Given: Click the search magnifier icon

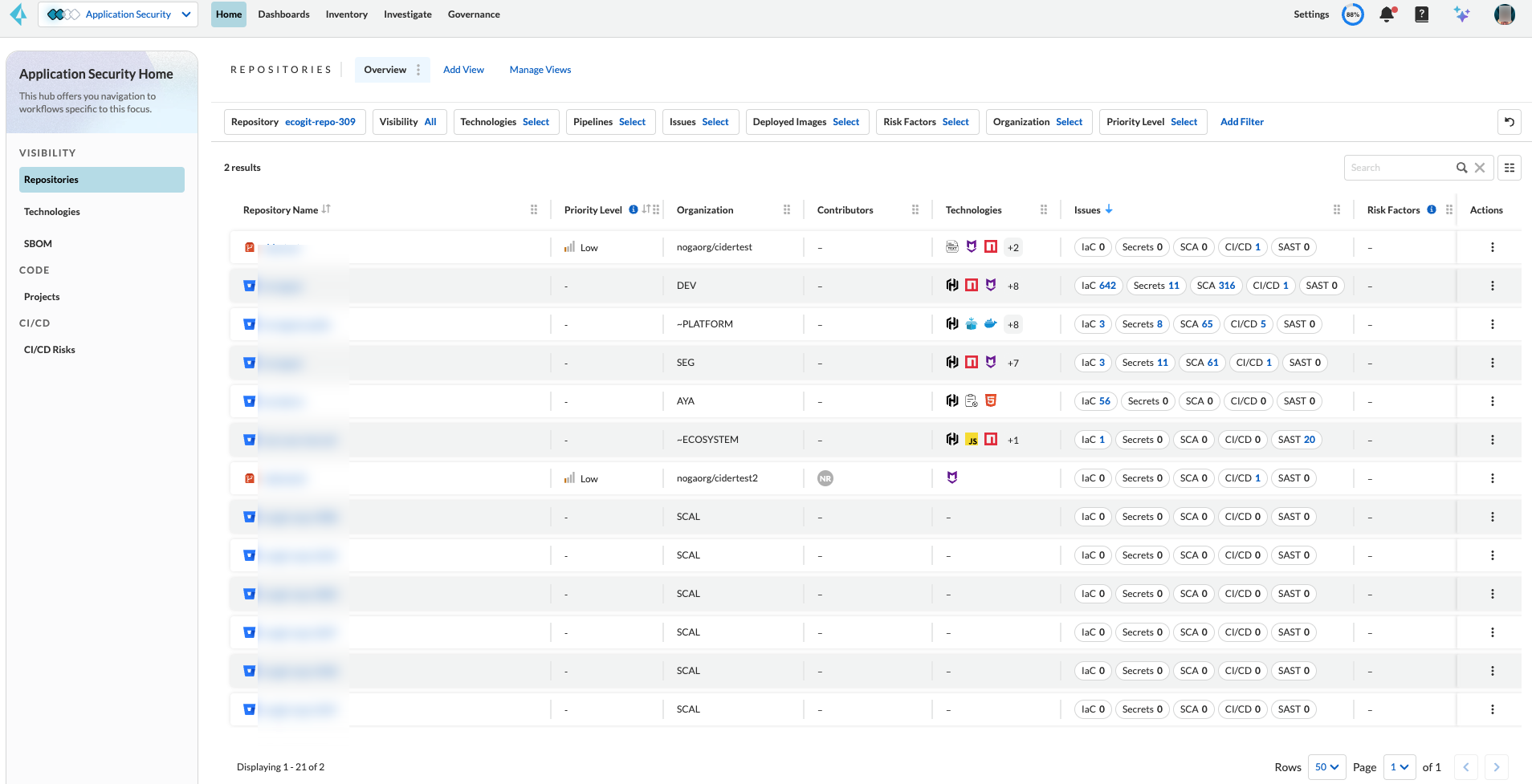Looking at the screenshot, I should (x=1462, y=168).
